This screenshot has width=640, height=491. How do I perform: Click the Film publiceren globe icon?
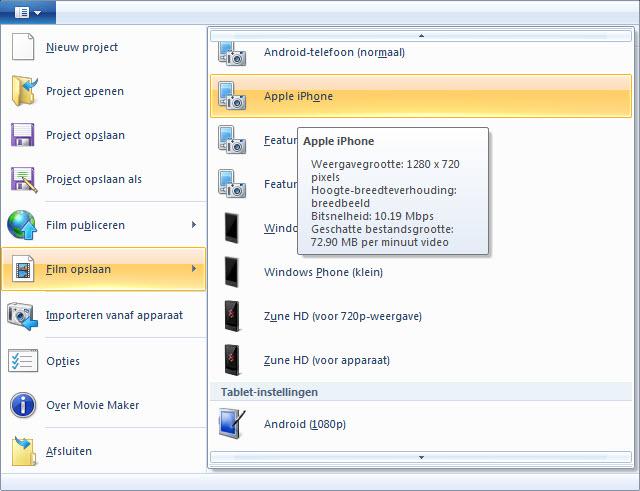23,225
